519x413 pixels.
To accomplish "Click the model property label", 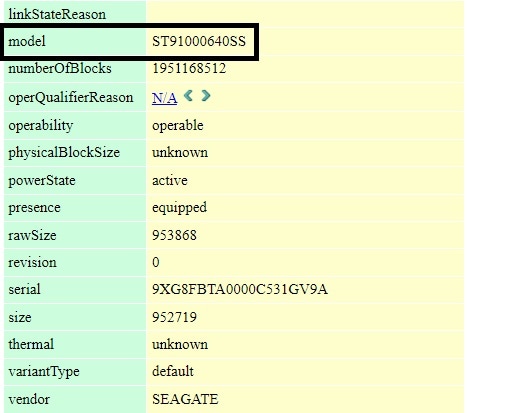I will [27, 41].
